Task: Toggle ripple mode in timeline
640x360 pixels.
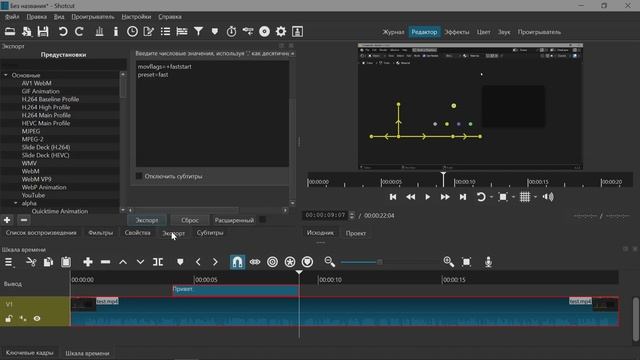Action: [272, 262]
